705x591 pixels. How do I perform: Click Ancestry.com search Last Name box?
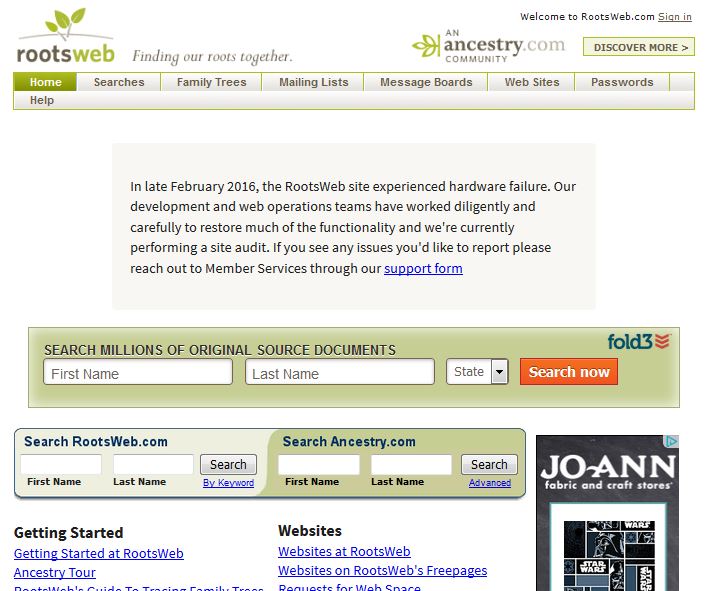[411, 464]
